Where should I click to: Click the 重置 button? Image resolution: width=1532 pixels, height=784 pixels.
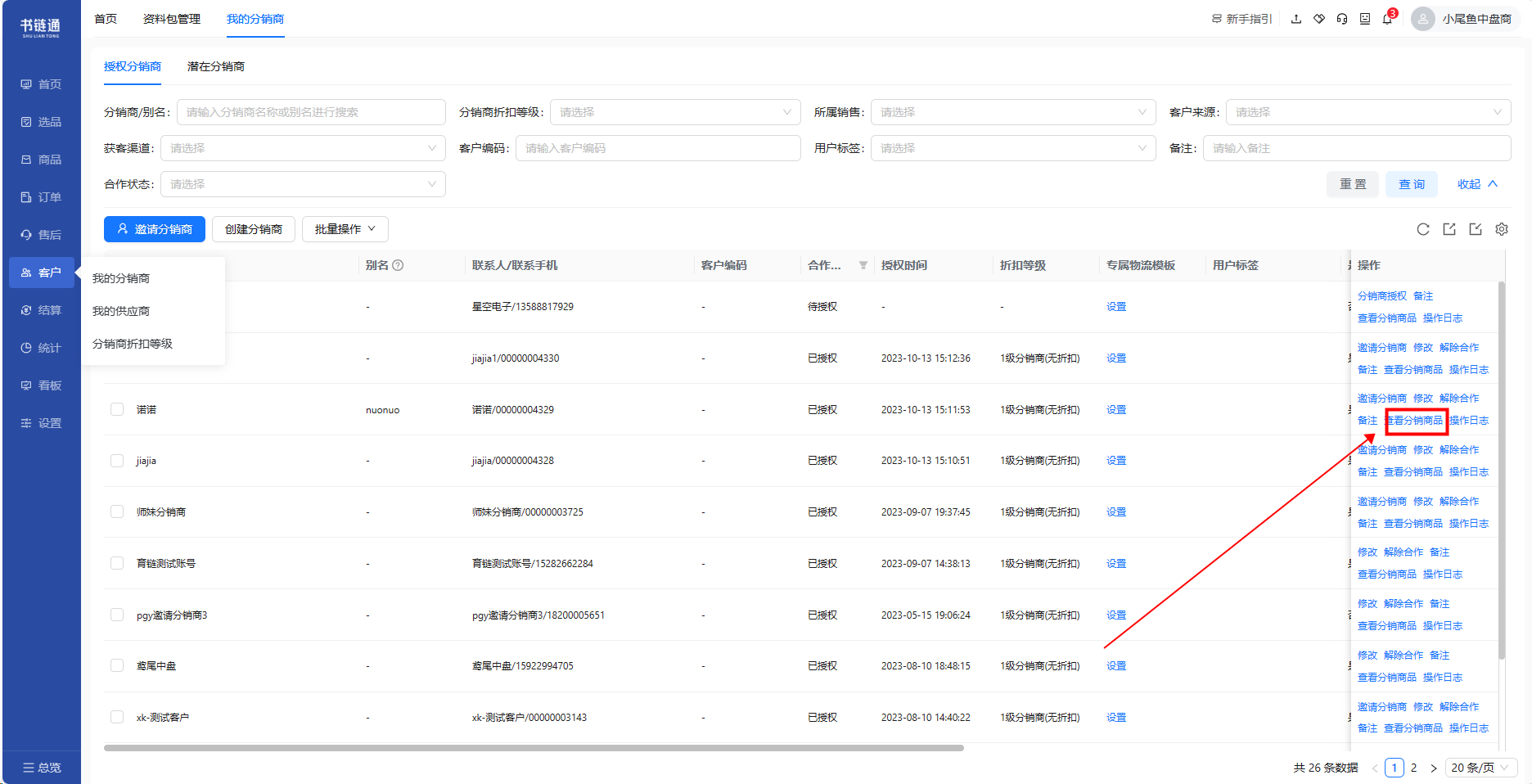pyautogui.click(x=1353, y=184)
